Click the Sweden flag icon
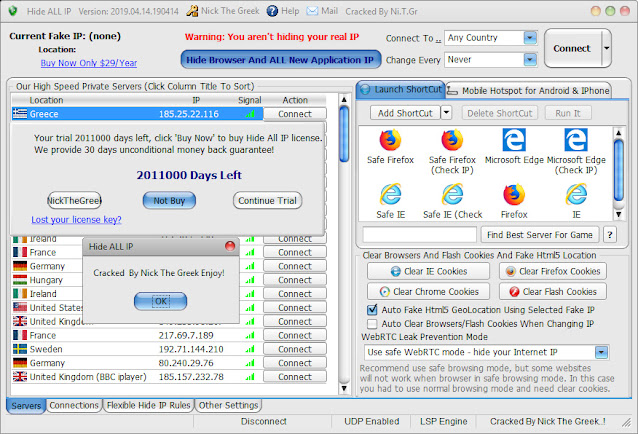Screen dimensions: 638x434 click(20, 349)
